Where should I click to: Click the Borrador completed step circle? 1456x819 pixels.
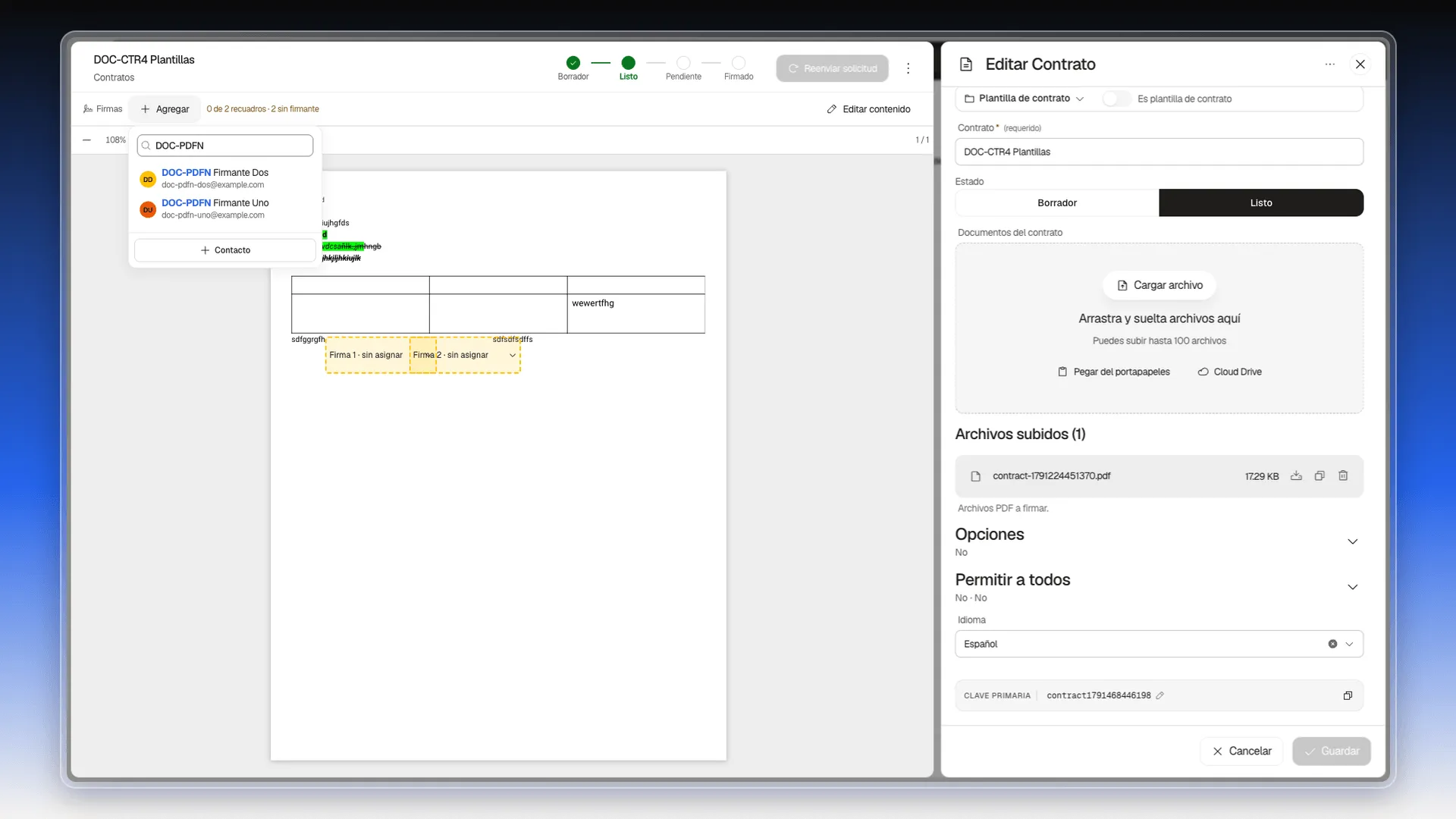point(573,63)
